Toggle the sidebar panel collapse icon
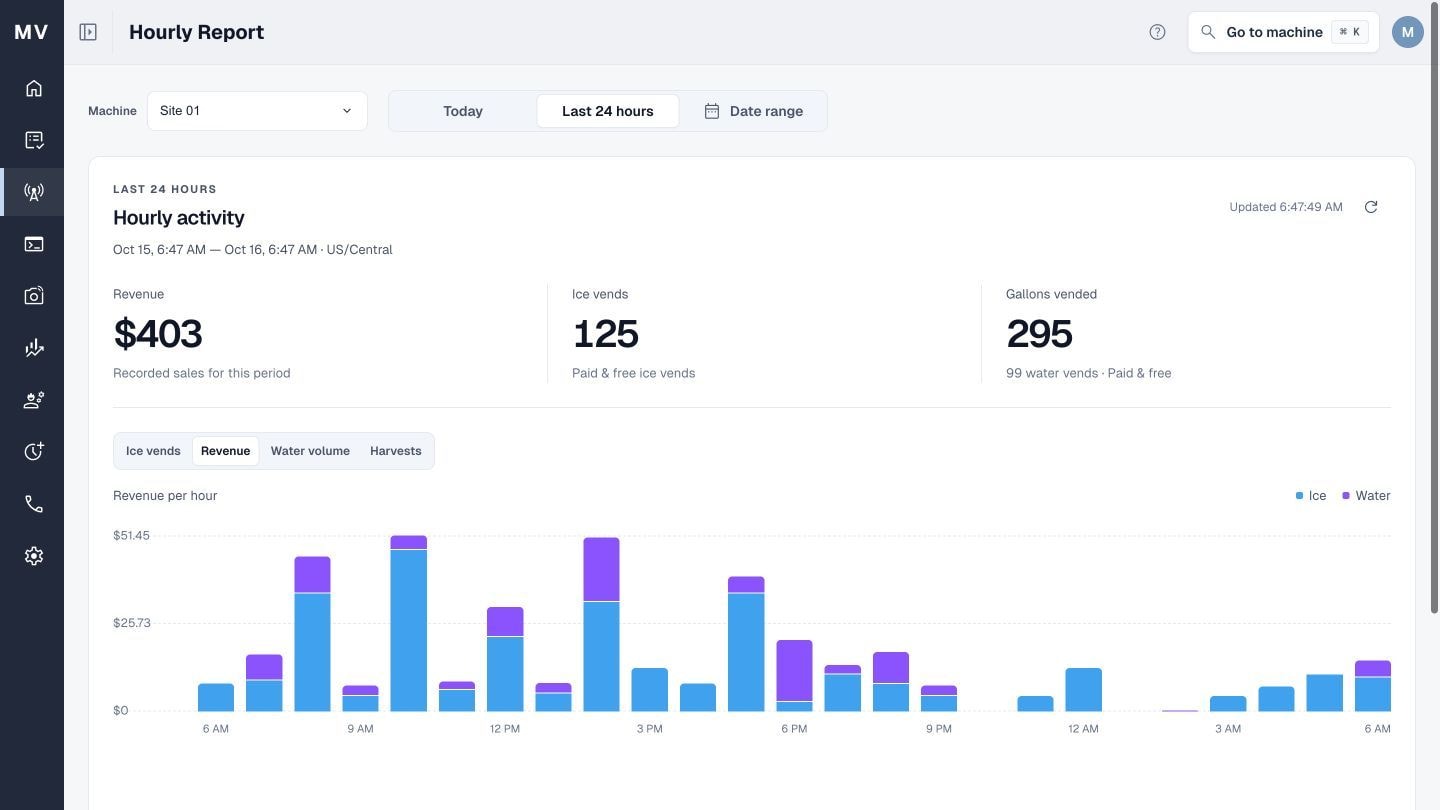Viewport: 1440px width, 810px height. (88, 32)
